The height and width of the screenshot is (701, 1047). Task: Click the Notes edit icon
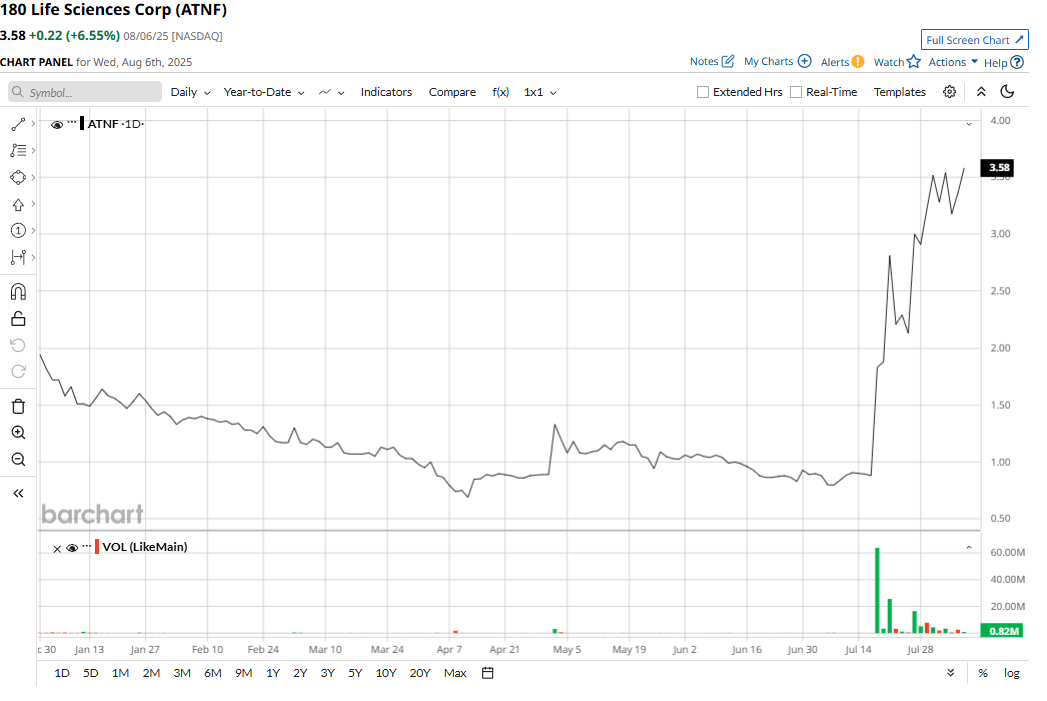pyautogui.click(x=728, y=61)
